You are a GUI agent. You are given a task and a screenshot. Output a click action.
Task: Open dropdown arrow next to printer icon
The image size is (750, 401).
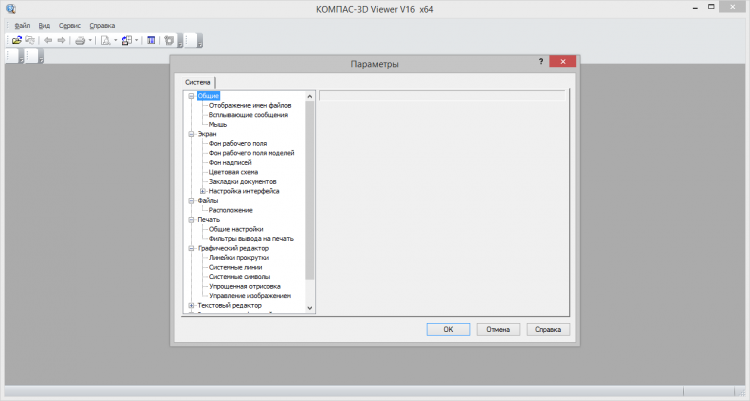coord(90,41)
